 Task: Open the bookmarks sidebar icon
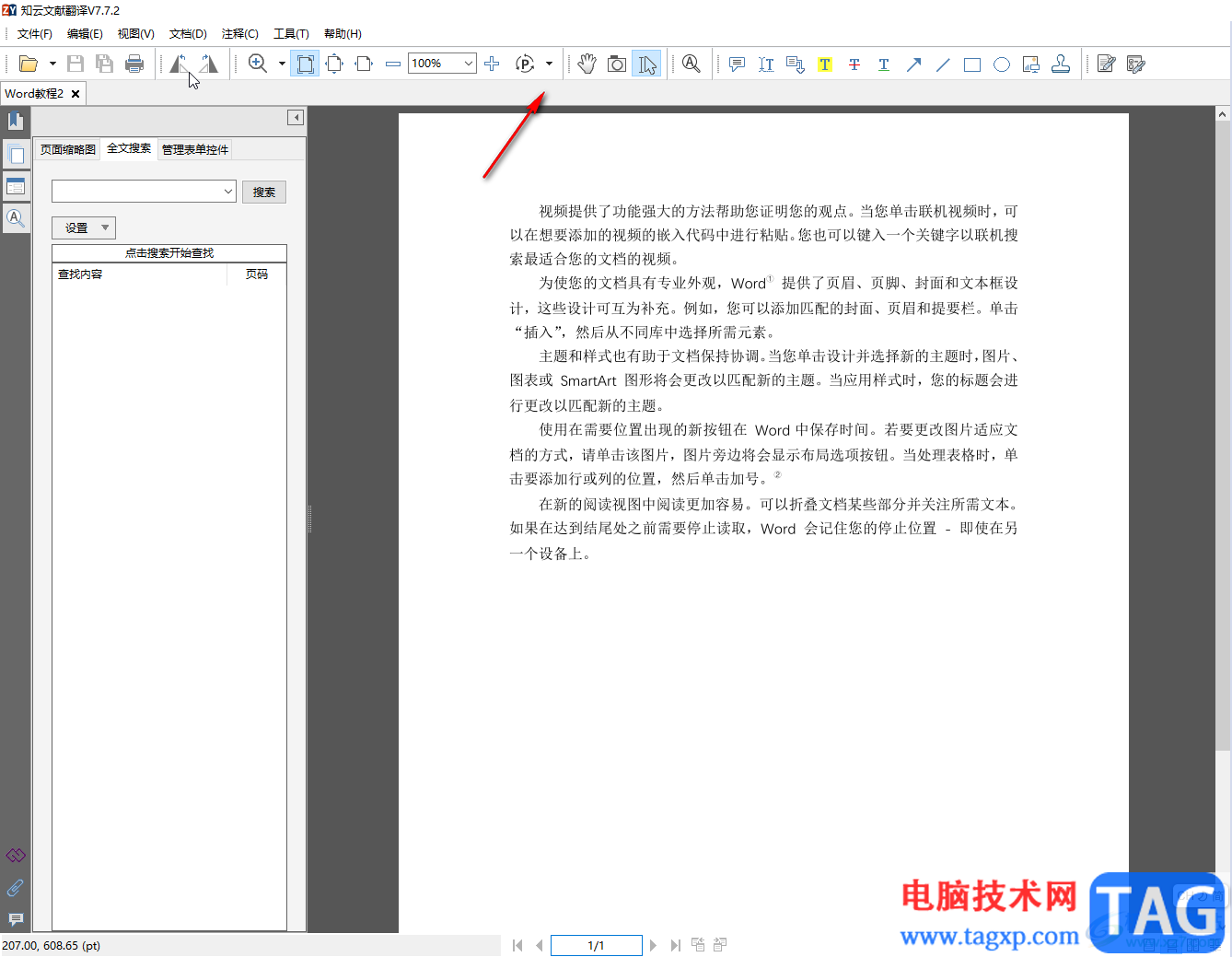pyautogui.click(x=16, y=121)
